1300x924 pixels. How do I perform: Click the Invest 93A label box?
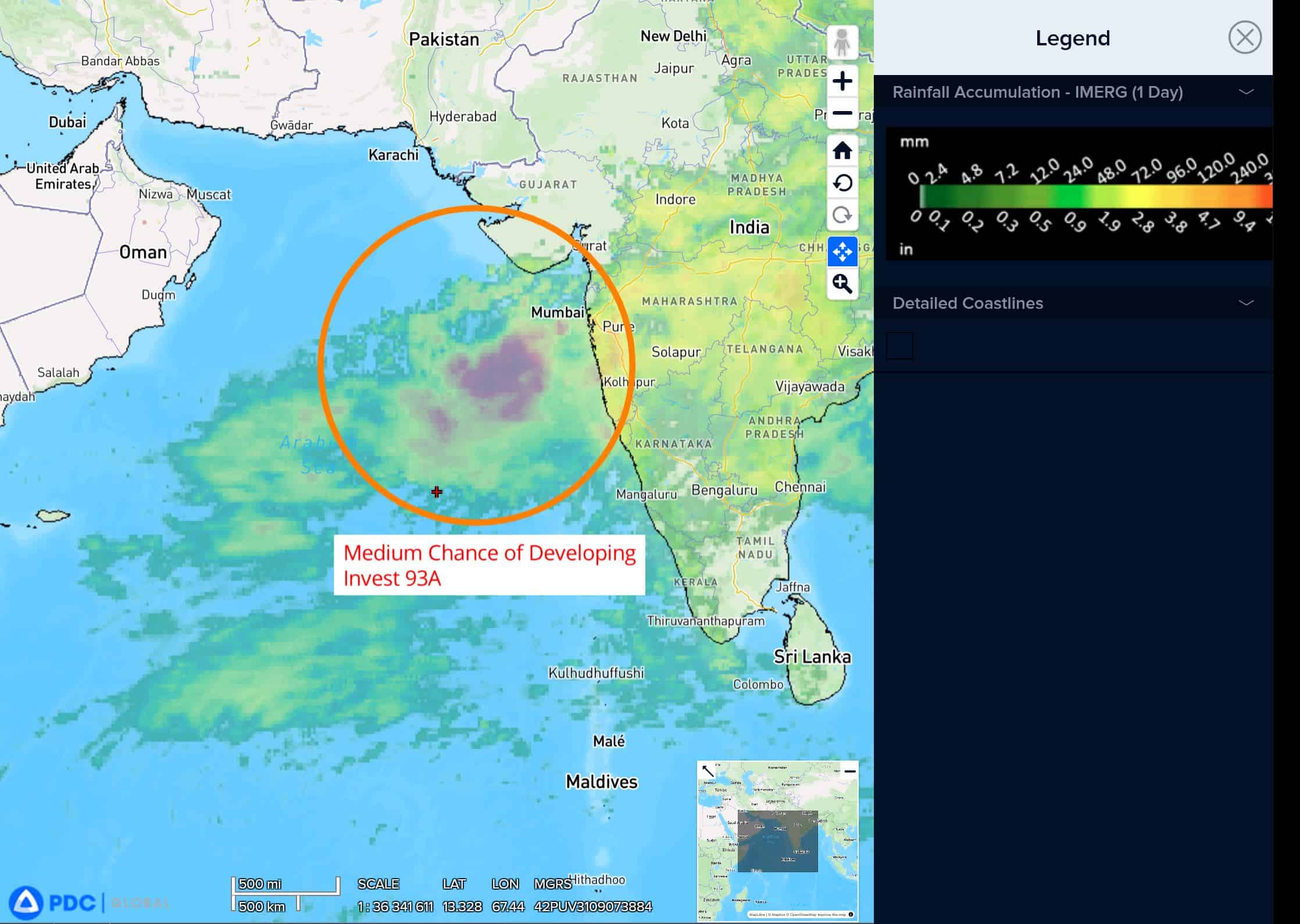489,565
